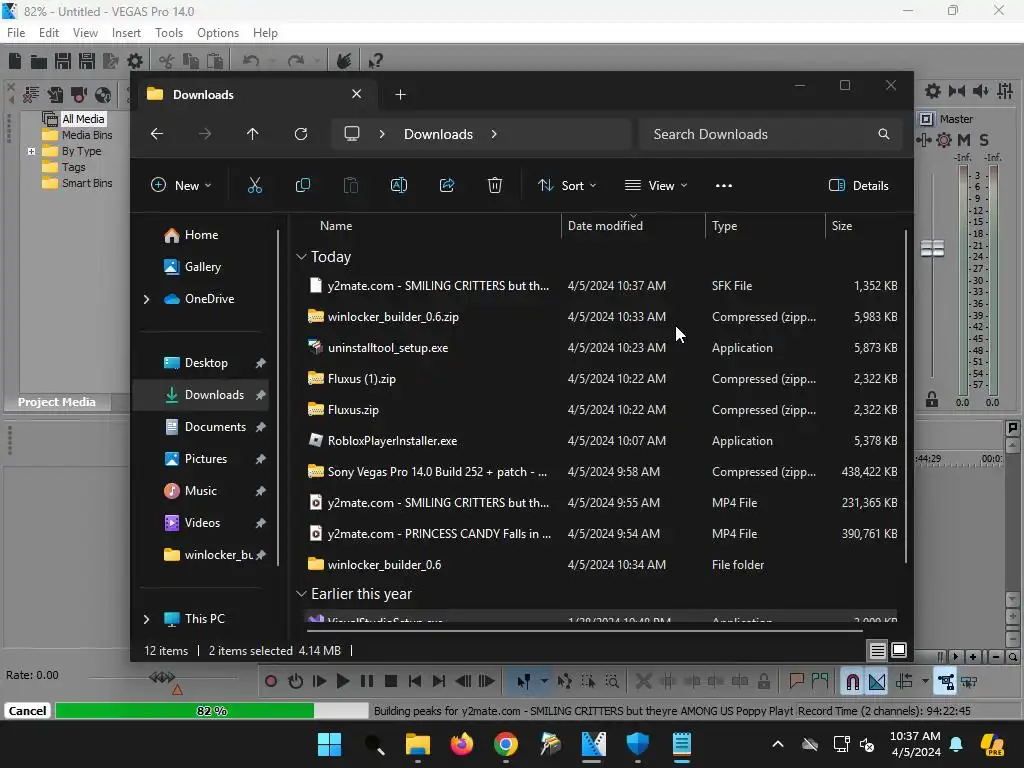Click the Refresh icon in Explorer
Screen dimensions: 1024x768
click(x=300, y=134)
